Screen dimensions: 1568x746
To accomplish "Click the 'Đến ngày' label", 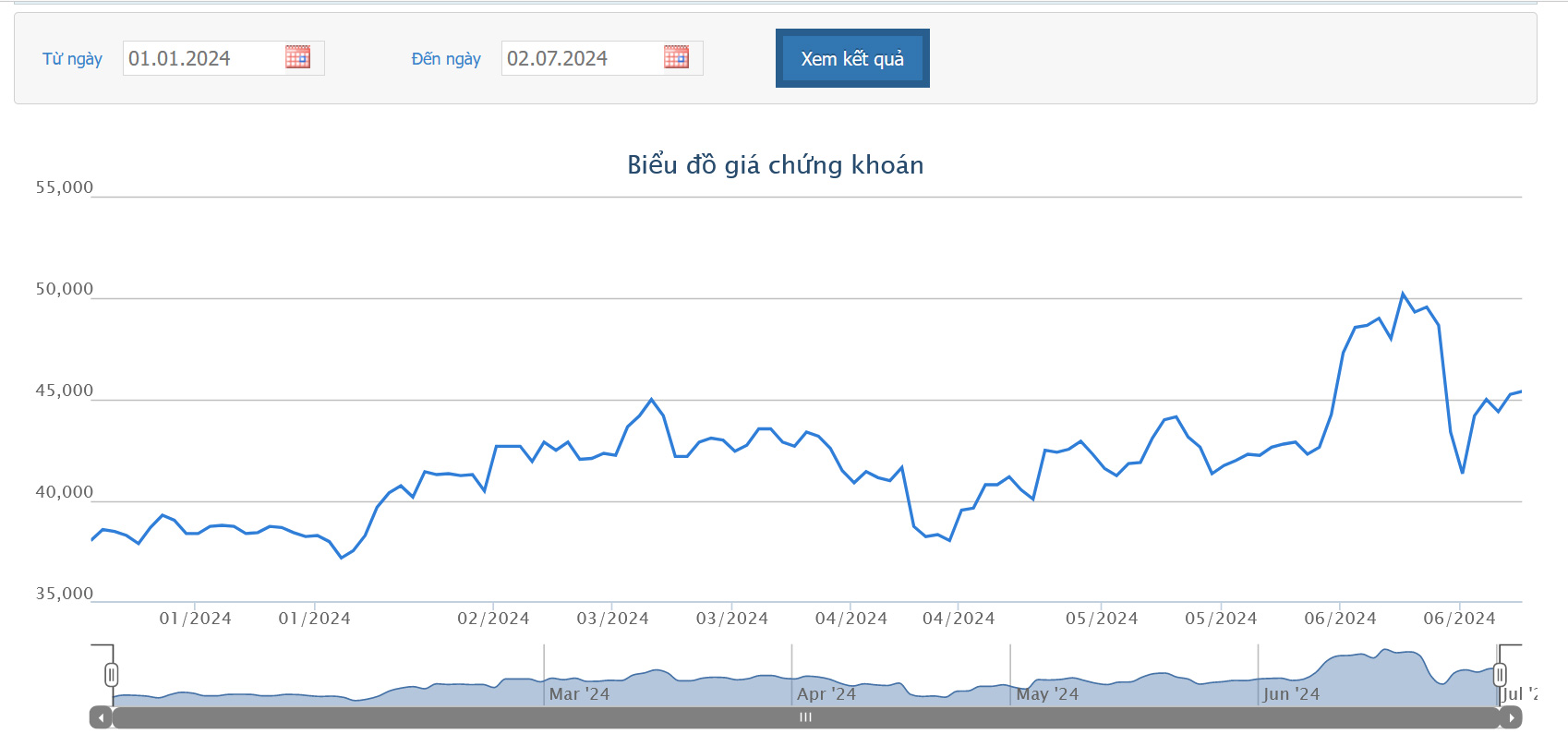I will pos(446,59).
